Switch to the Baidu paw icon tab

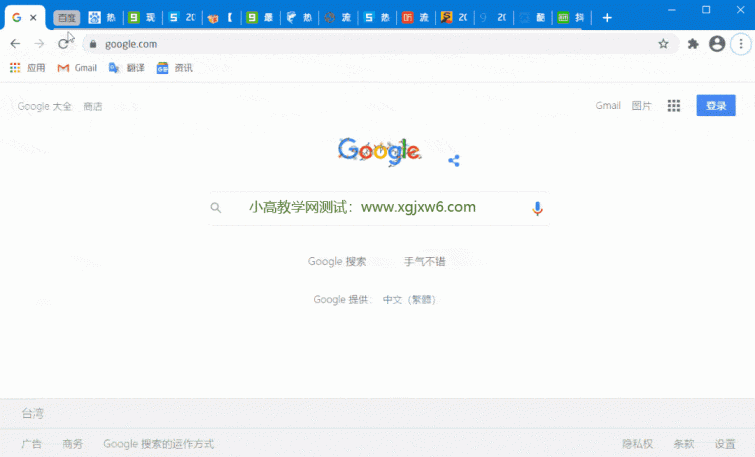coord(103,18)
